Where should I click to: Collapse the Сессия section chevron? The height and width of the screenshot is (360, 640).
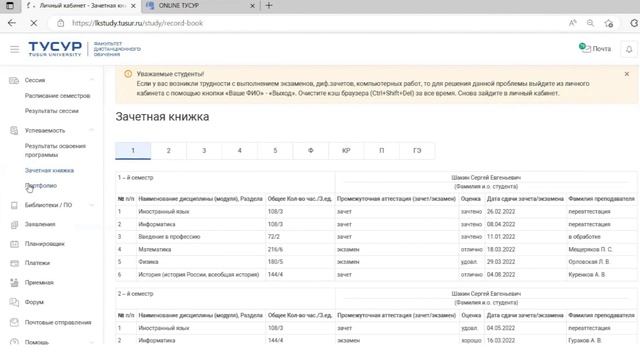click(91, 80)
